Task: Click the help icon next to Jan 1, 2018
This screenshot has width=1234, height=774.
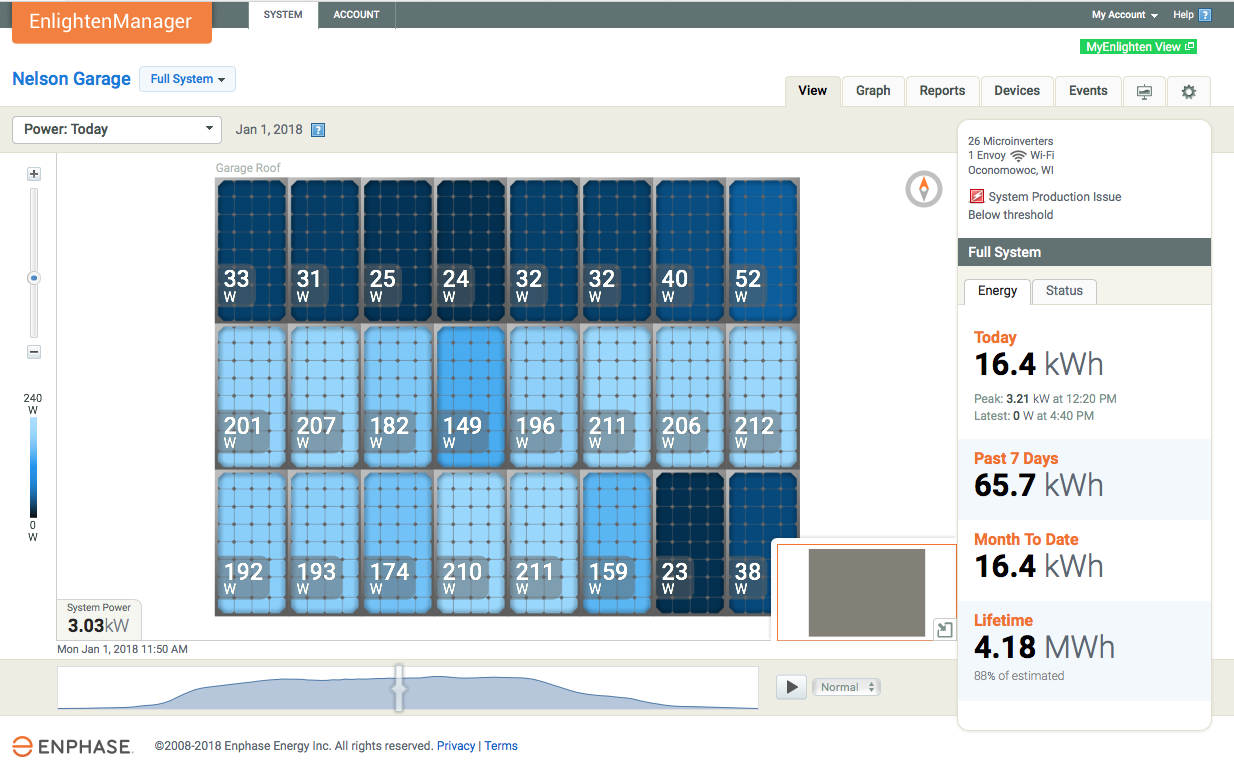Action: click(318, 130)
